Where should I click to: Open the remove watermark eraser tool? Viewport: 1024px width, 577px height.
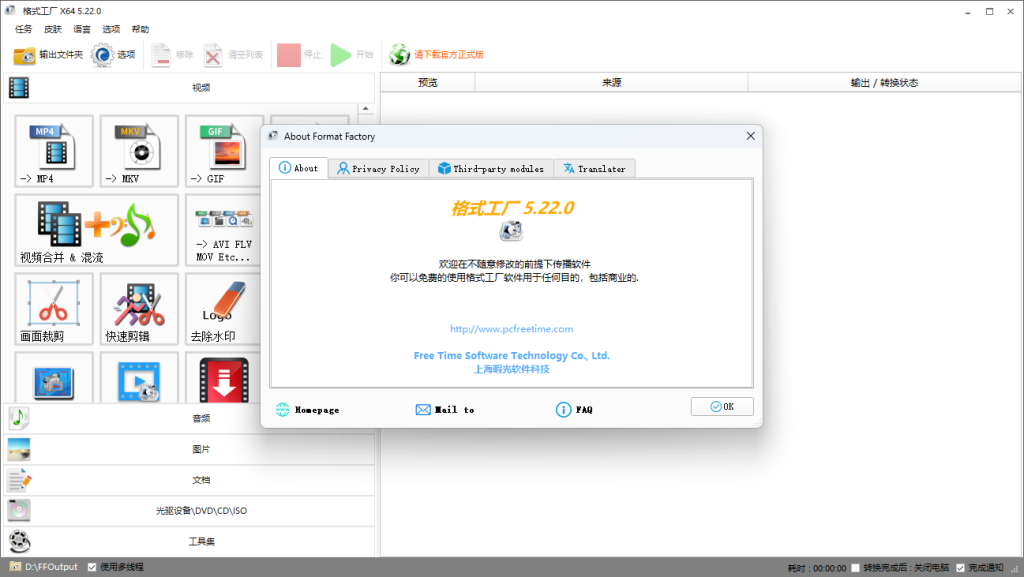pyautogui.click(x=223, y=309)
